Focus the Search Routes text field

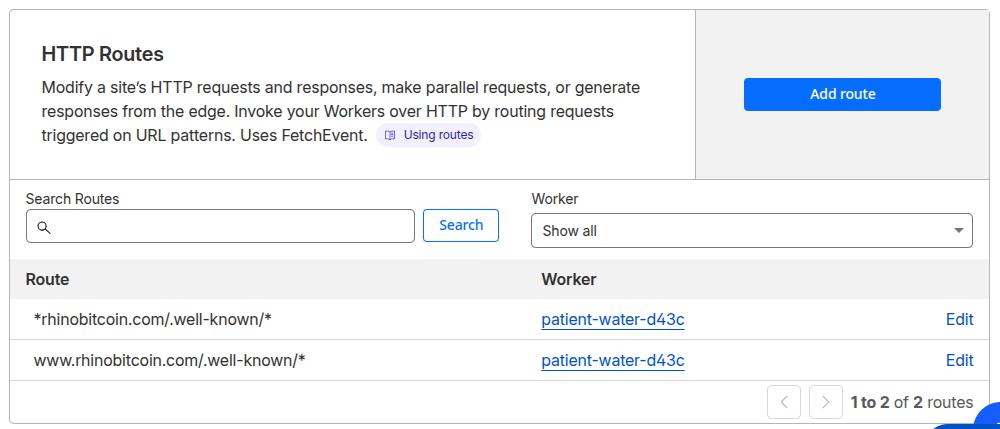230,226
